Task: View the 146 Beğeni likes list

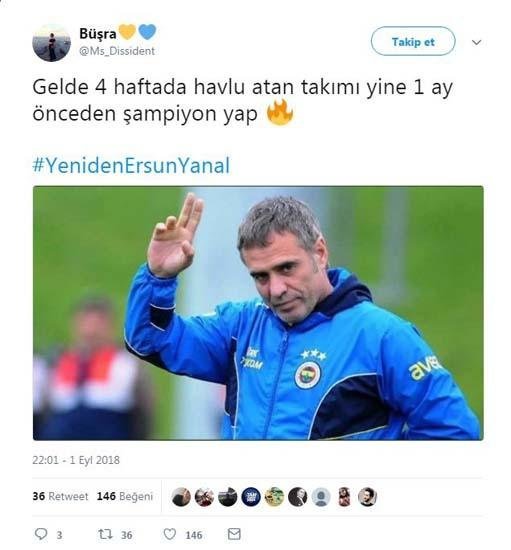Action: [x=125, y=496]
